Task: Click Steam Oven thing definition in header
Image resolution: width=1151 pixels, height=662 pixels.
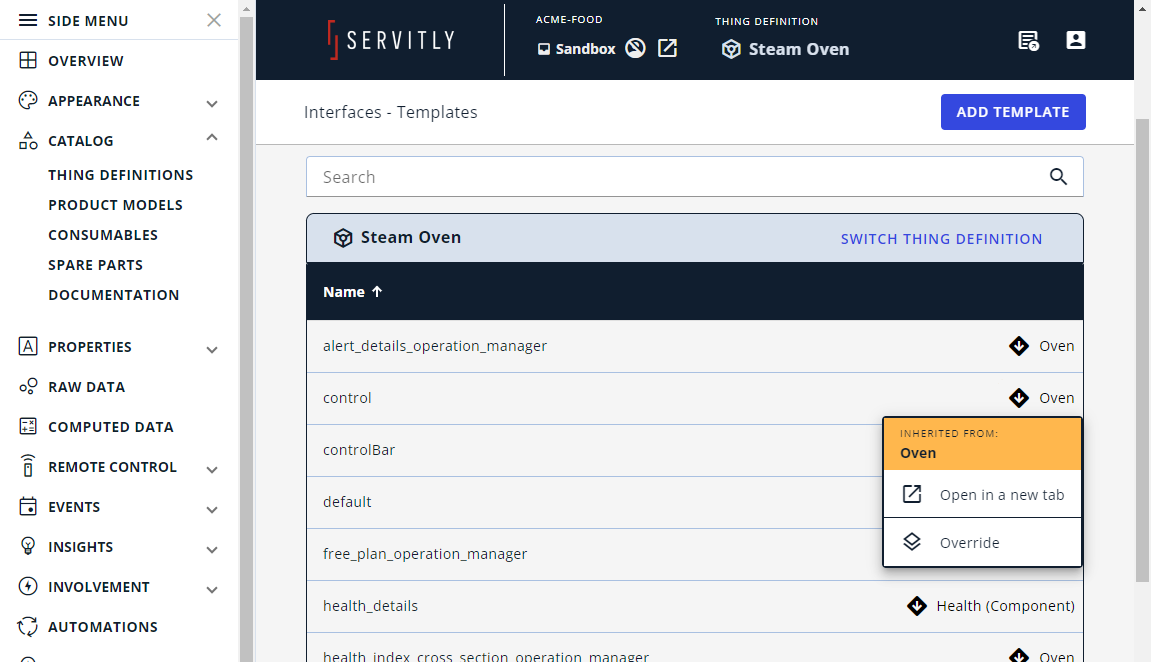Action: pos(799,49)
